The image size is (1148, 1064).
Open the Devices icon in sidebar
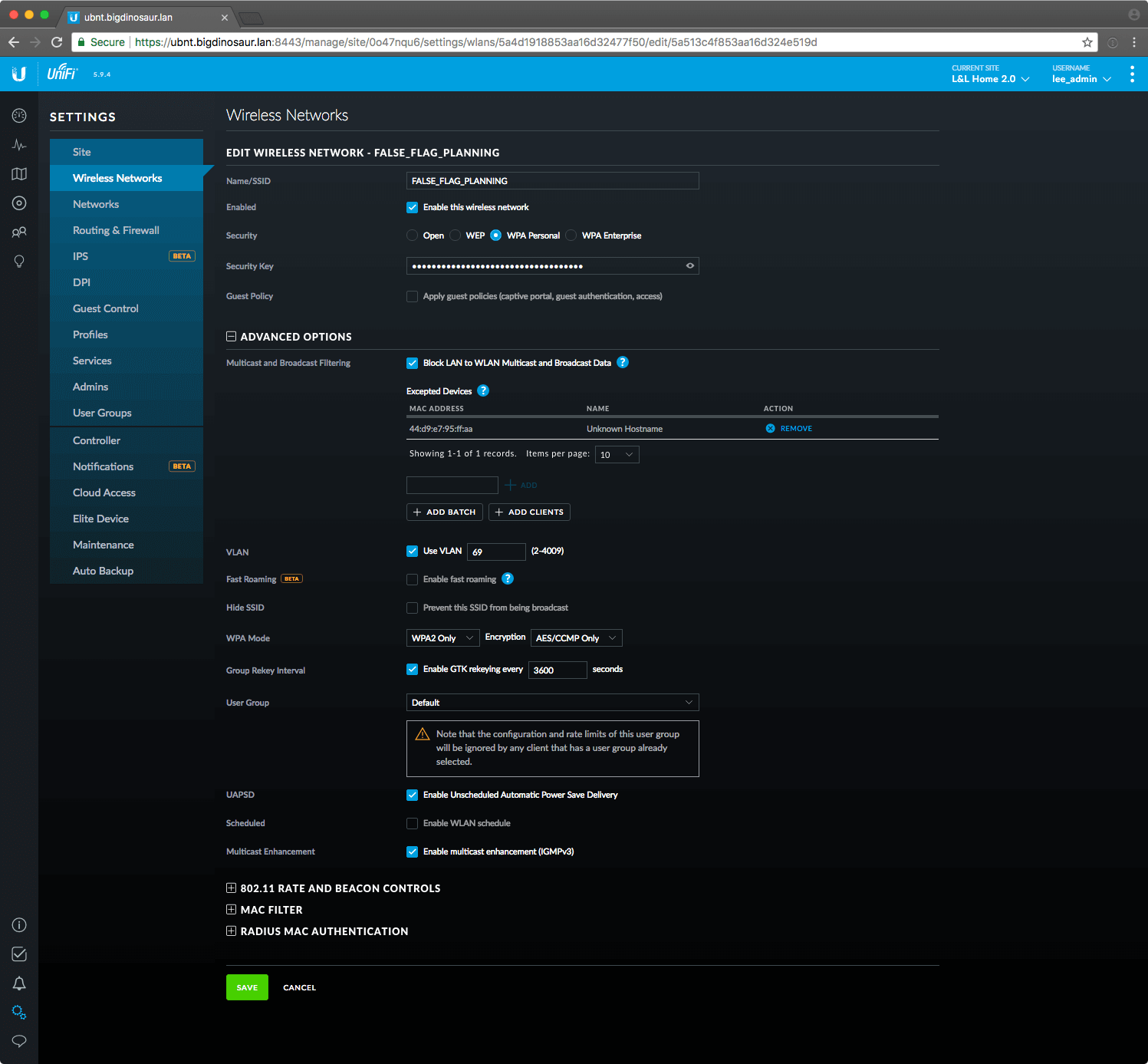click(x=19, y=203)
